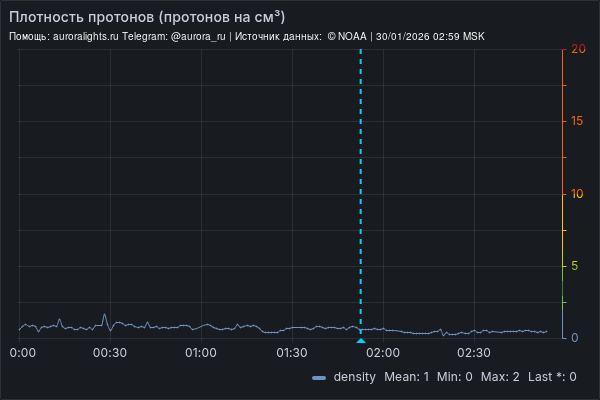Click the Min: 0 legend value
Viewport: 600px width, 400px height.
click(455, 378)
